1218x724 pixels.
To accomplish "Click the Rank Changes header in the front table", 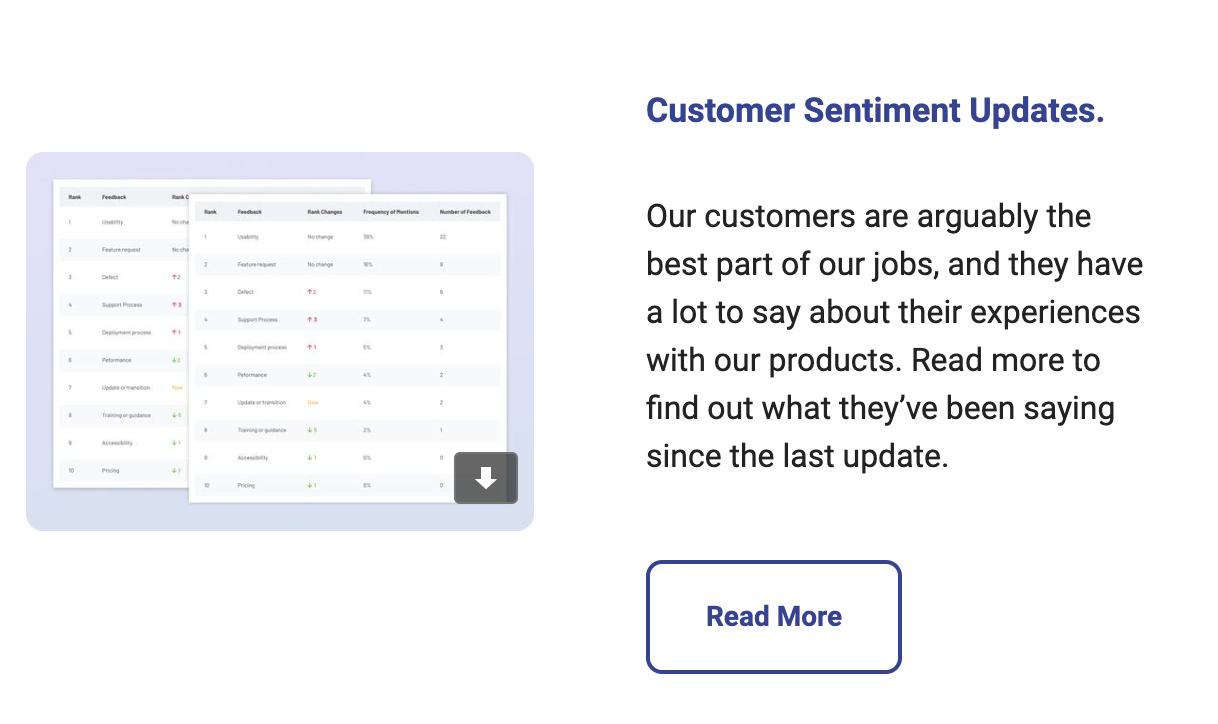I will pyautogui.click(x=325, y=212).
